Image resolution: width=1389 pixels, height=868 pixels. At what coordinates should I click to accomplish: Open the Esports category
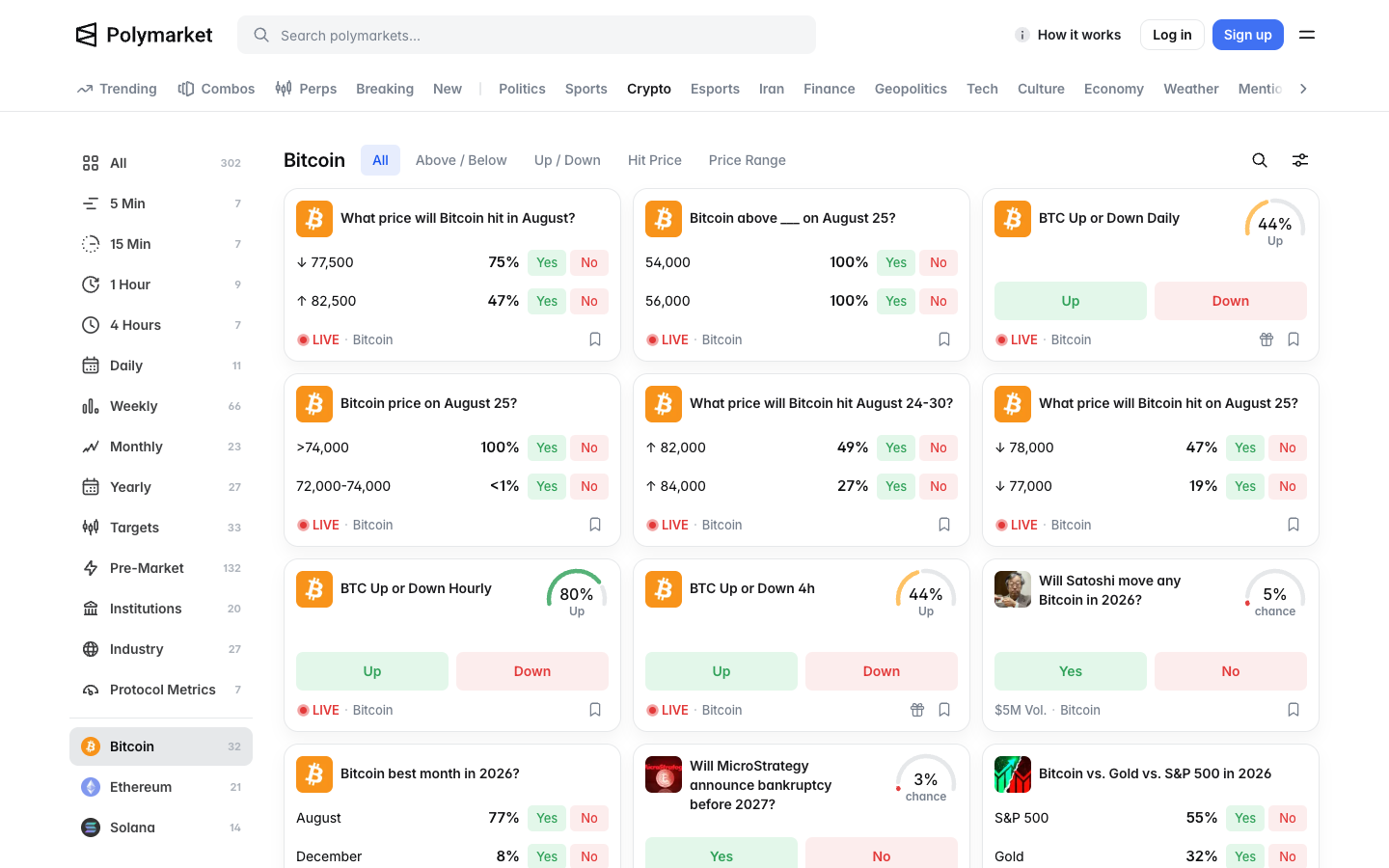click(x=715, y=89)
